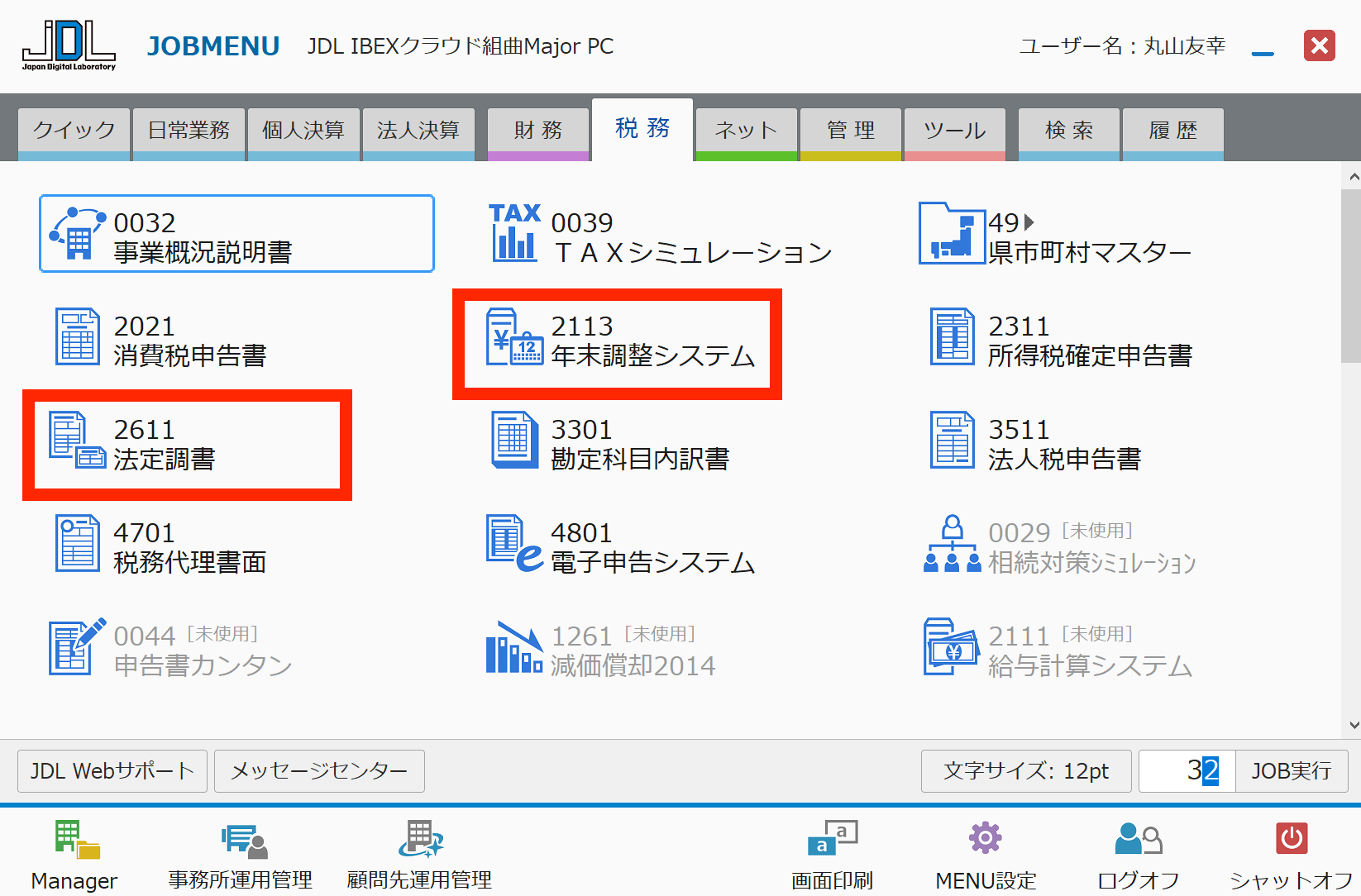This screenshot has width=1361, height=896.
Task: Open the メッセージセンター button
Action: pos(319,771)
